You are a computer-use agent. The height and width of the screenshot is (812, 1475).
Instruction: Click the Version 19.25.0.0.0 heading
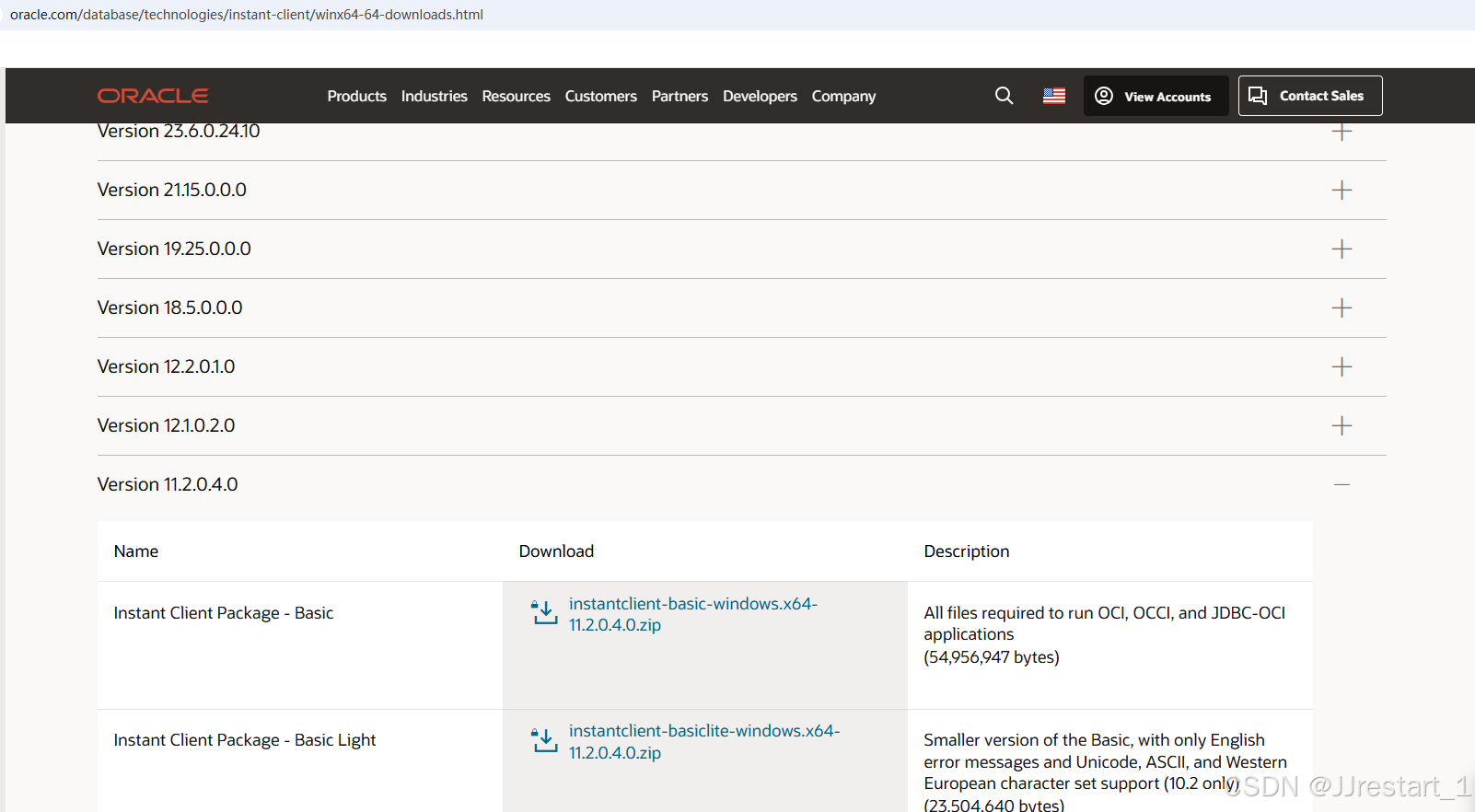(x=174, y=249)
